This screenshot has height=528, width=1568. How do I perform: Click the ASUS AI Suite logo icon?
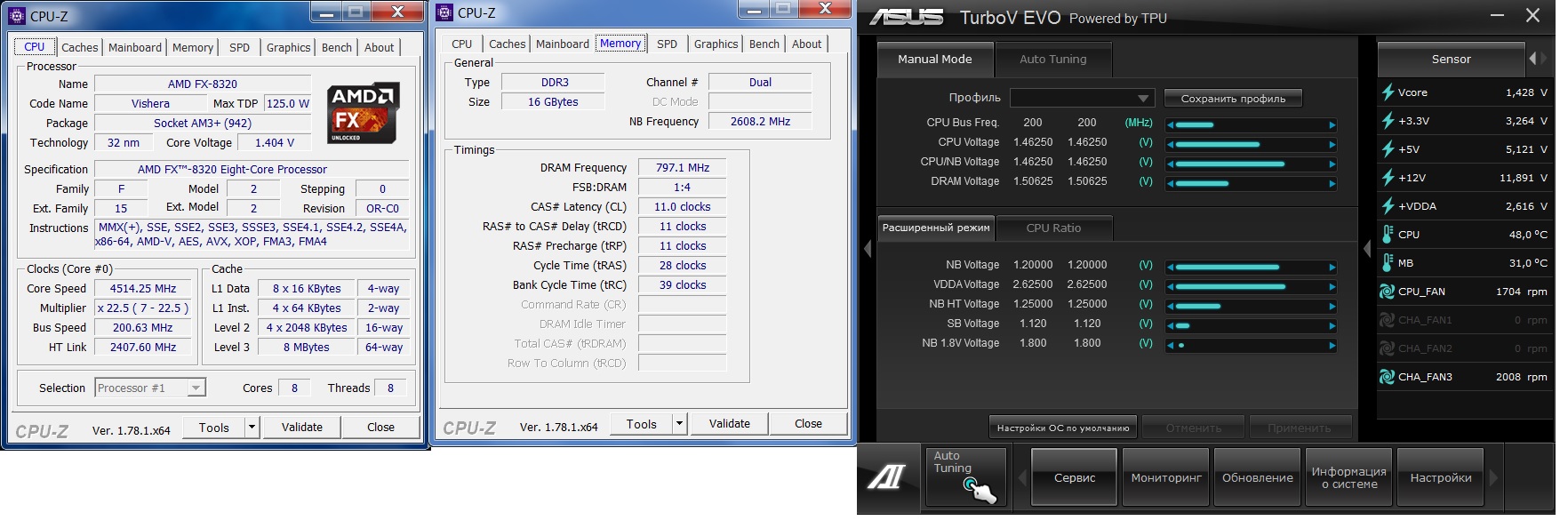886,477
